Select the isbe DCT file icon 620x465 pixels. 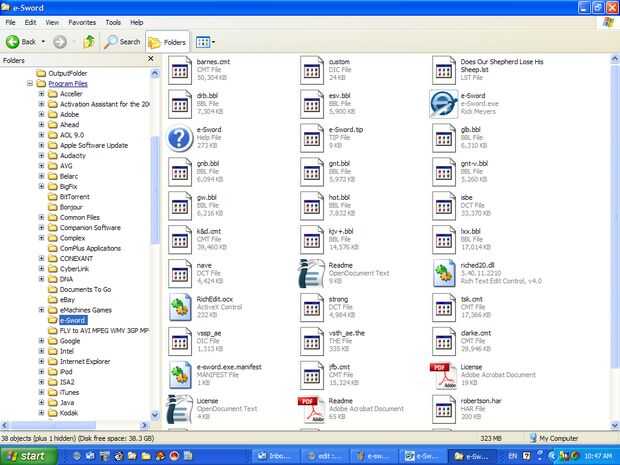(x=444, y=206)
